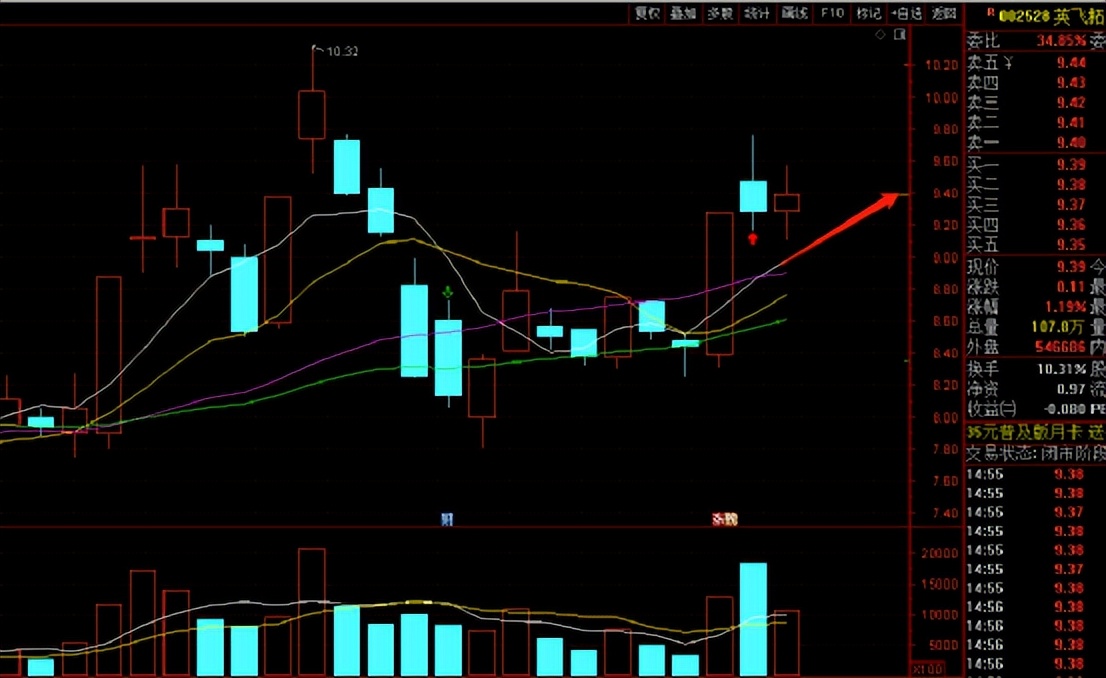Click the stock code 002528 title

pyautogui.click(x=1024, y=16)
